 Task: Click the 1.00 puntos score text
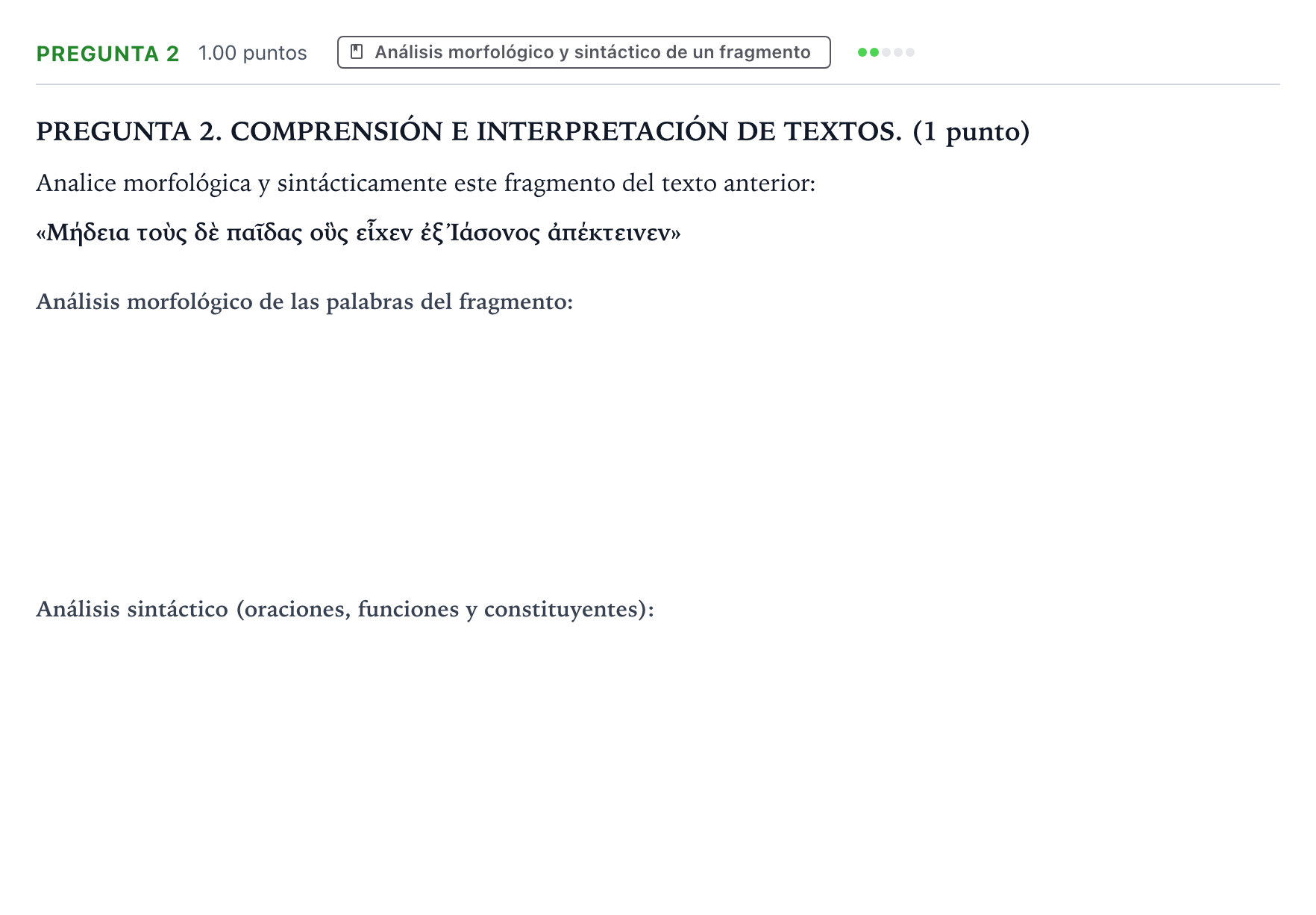pyautogui.click(x=253, y=53)
